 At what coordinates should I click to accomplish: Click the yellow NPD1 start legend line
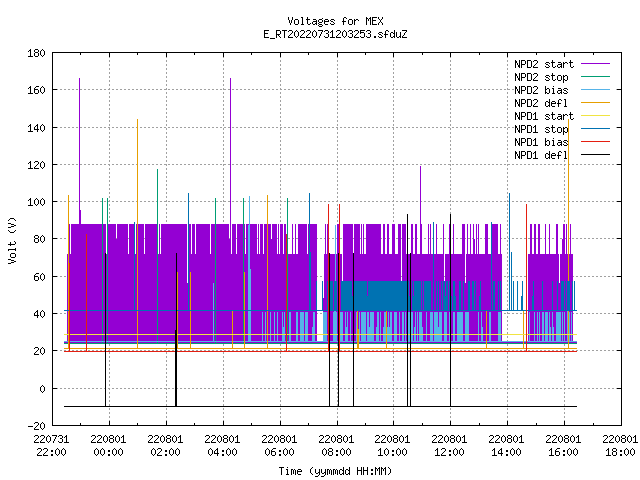pos(595,116)
